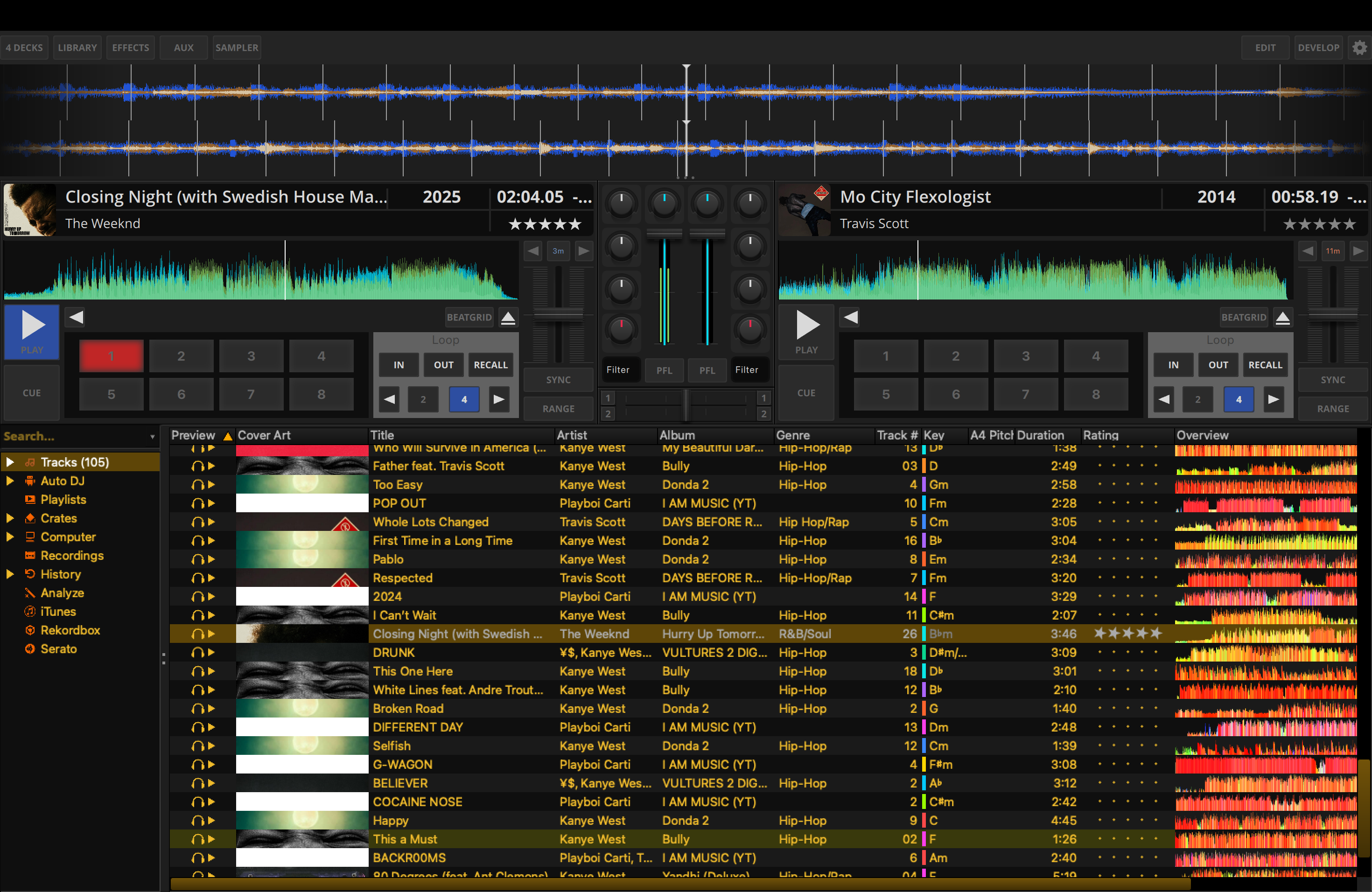The image size is (1372, 892).
Task: Halve the loop size on deck 1
Action: point(390,399)
